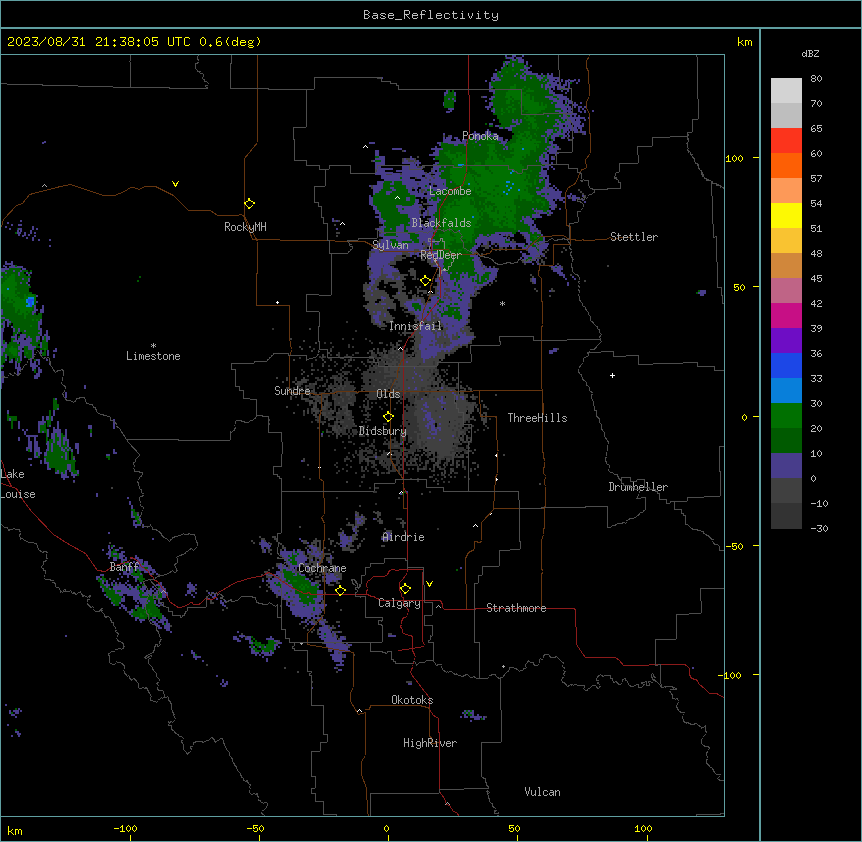The image size is (862, 842).
Task: Click the Okotoks label
Action: coord(412,700)
